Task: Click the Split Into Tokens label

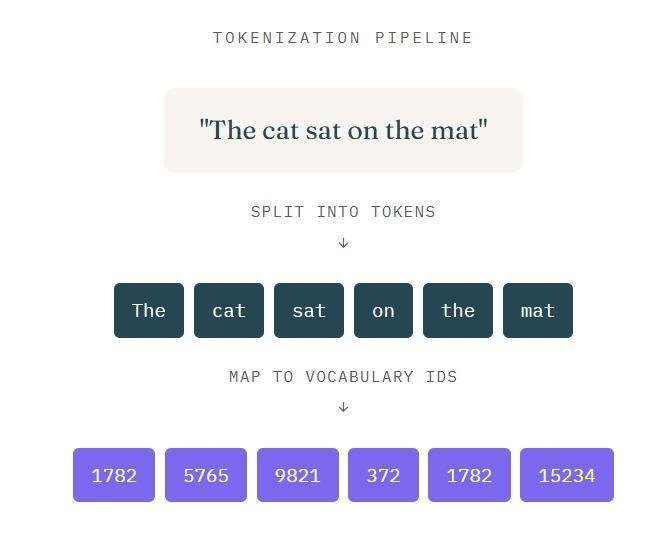Action: point(343,212)
